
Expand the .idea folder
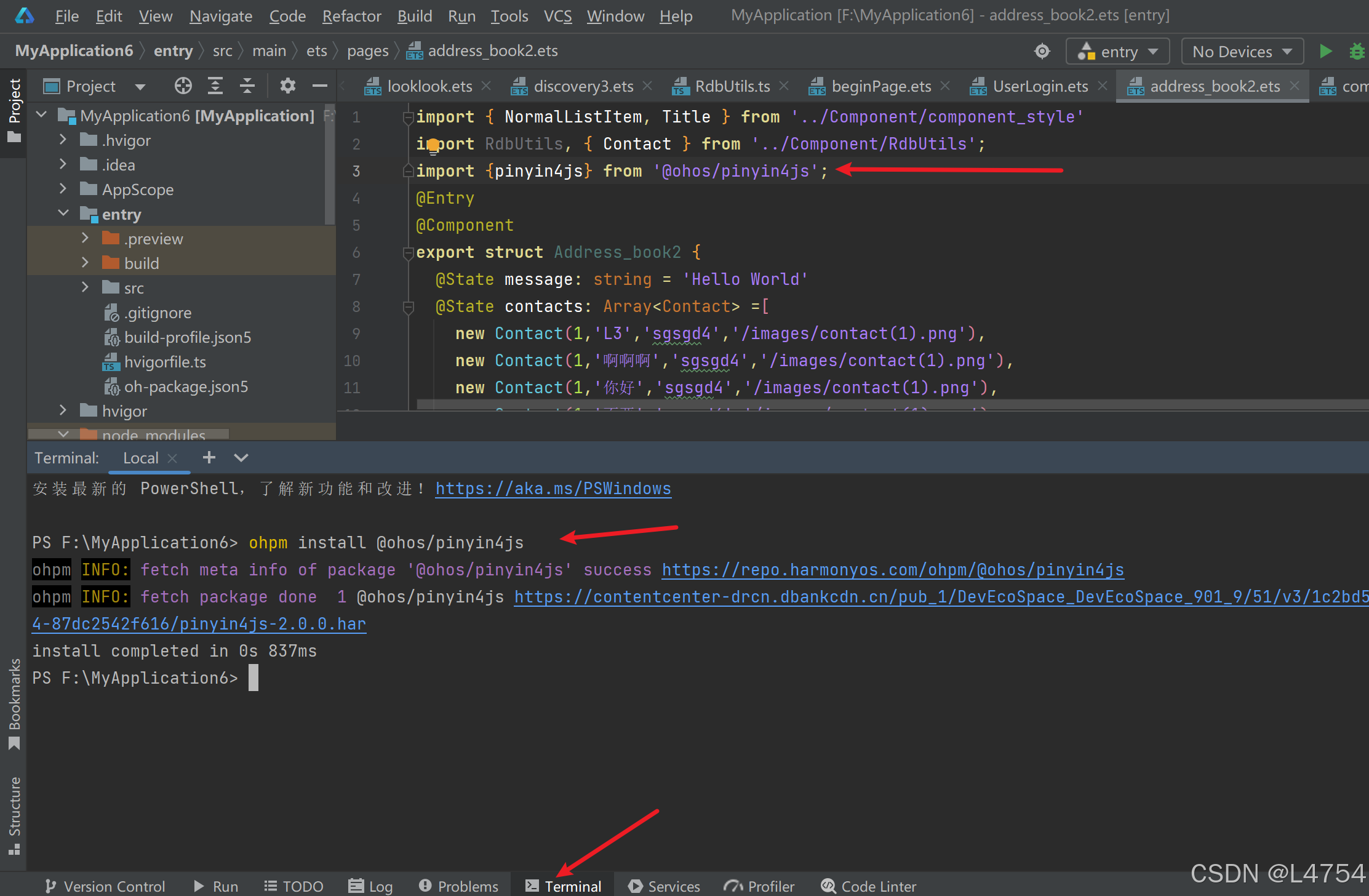pos(63,164)
